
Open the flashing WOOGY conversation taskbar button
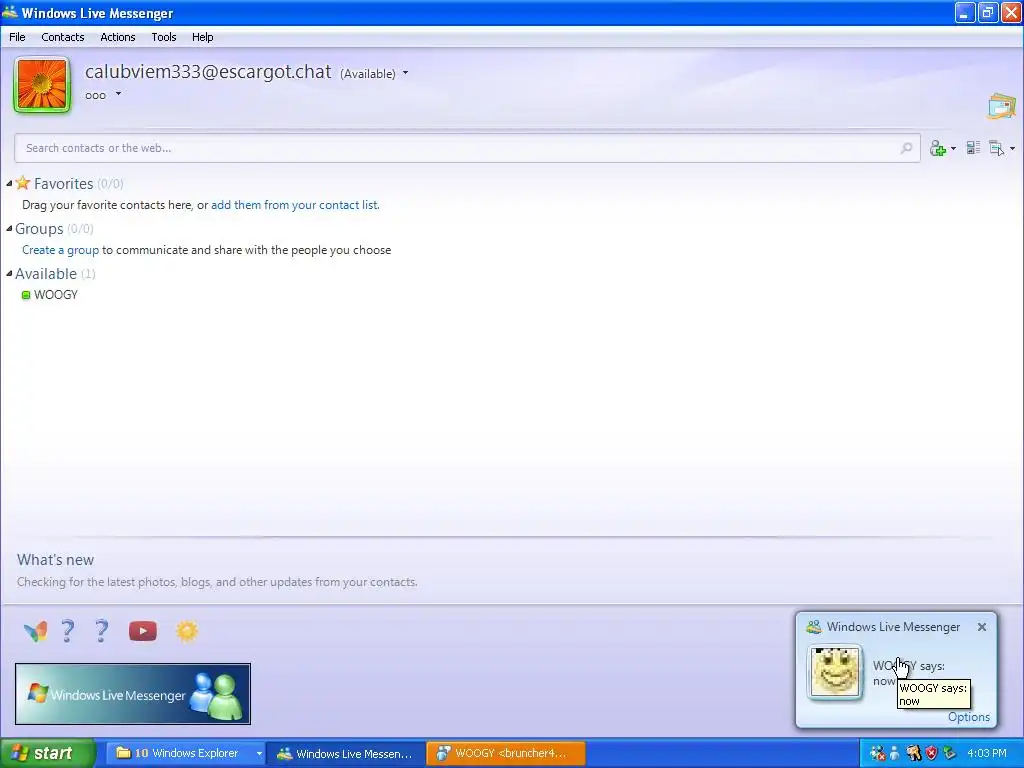(505, 753)
